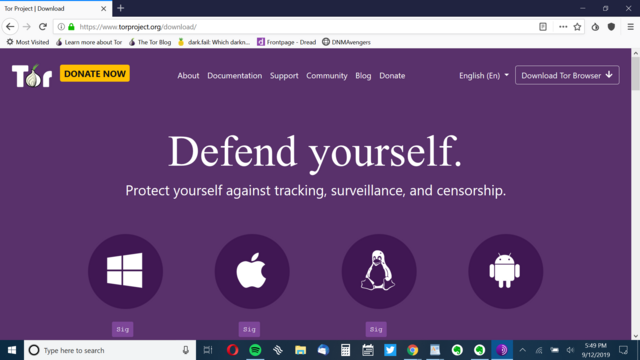This screenshot has height=360, width=640.
Task: Open the Documentation menu item
Action: coord(235,76)
